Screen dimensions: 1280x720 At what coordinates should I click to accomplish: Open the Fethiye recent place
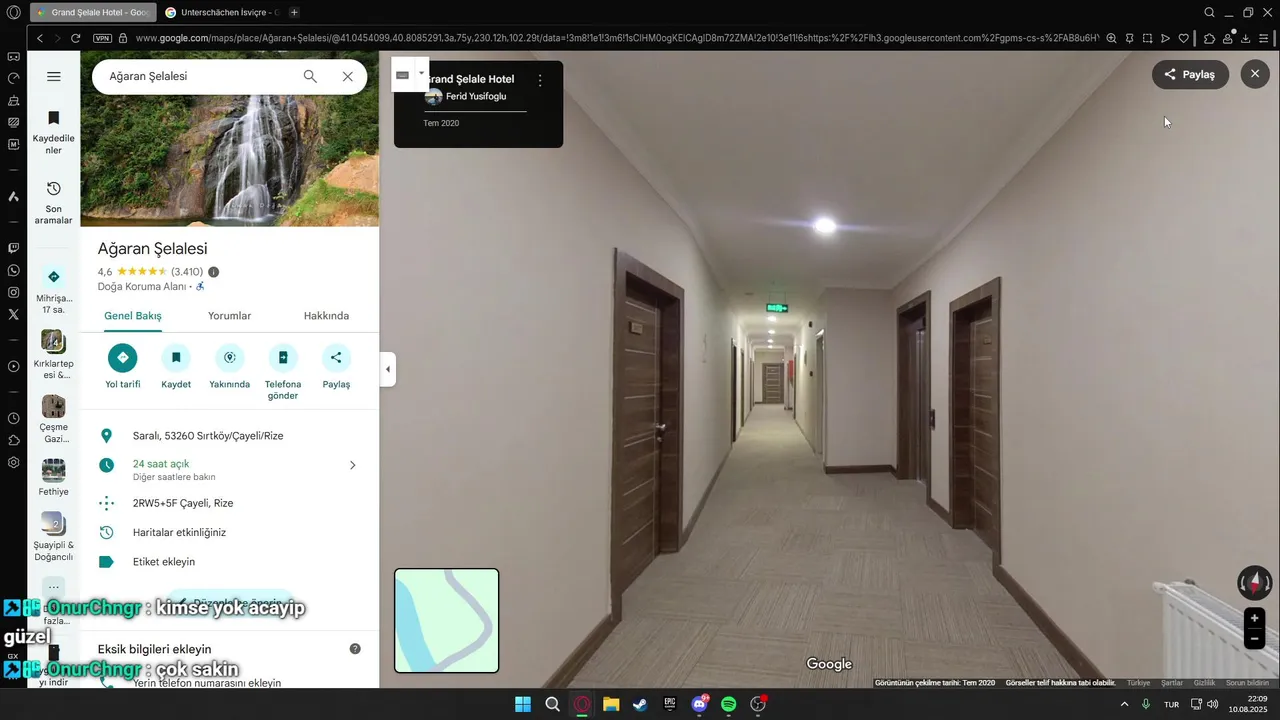tap(54, 477)
